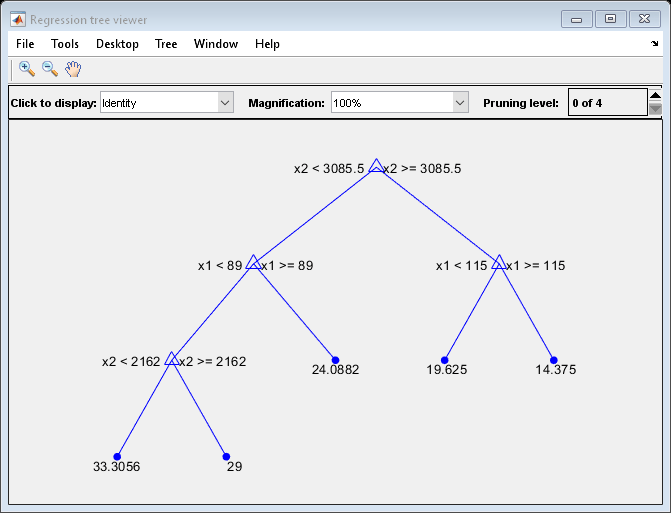Click the x1 < 115 branch node triangle
The width and height of the screenshot is (671, 513).
point(498,263)
